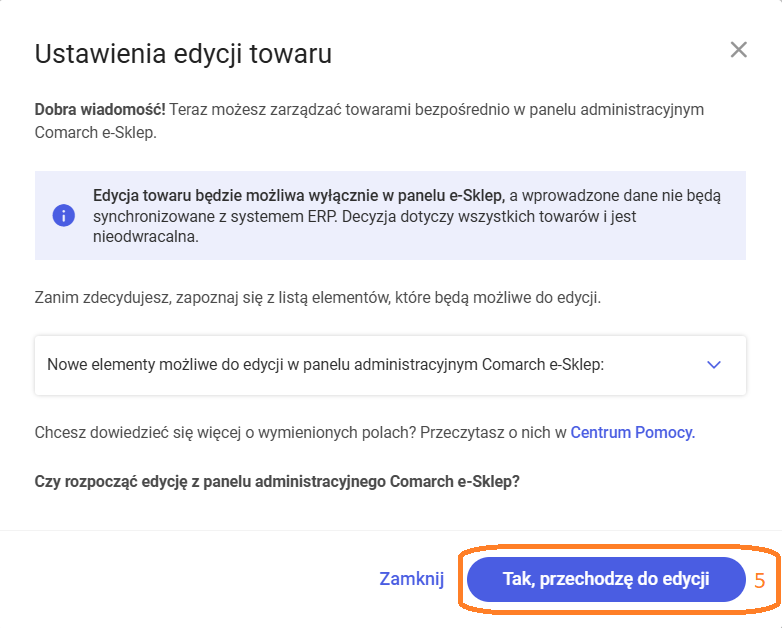This screenshot has width=782, height=628.
Task: Open the Centrum Pomocy link
Action: (x=632, y=432)
